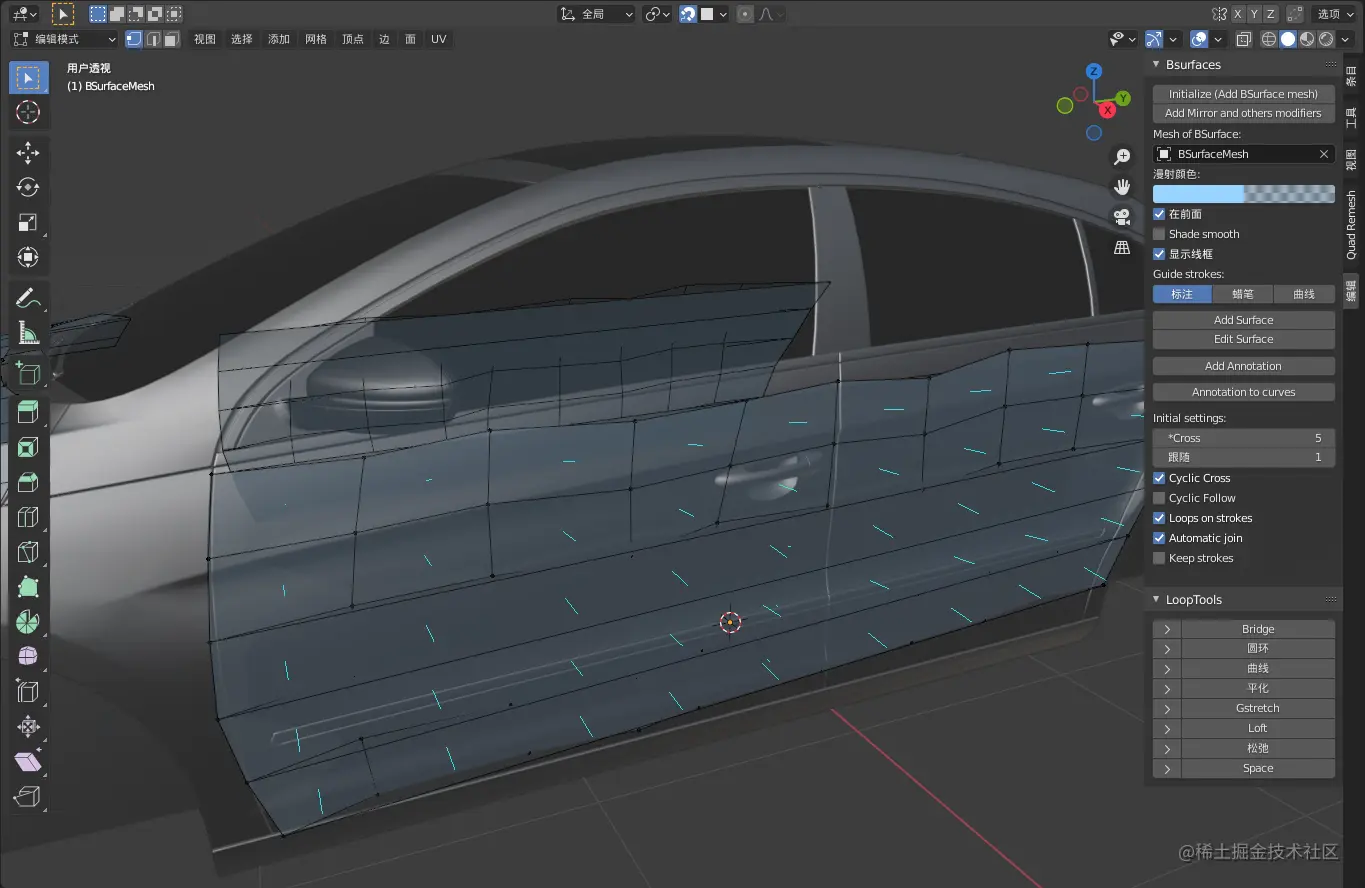This screenshot has width=1365, height=888.
Task: Open the 全局 transform orientation dropdown
Action: pos(595,14)
